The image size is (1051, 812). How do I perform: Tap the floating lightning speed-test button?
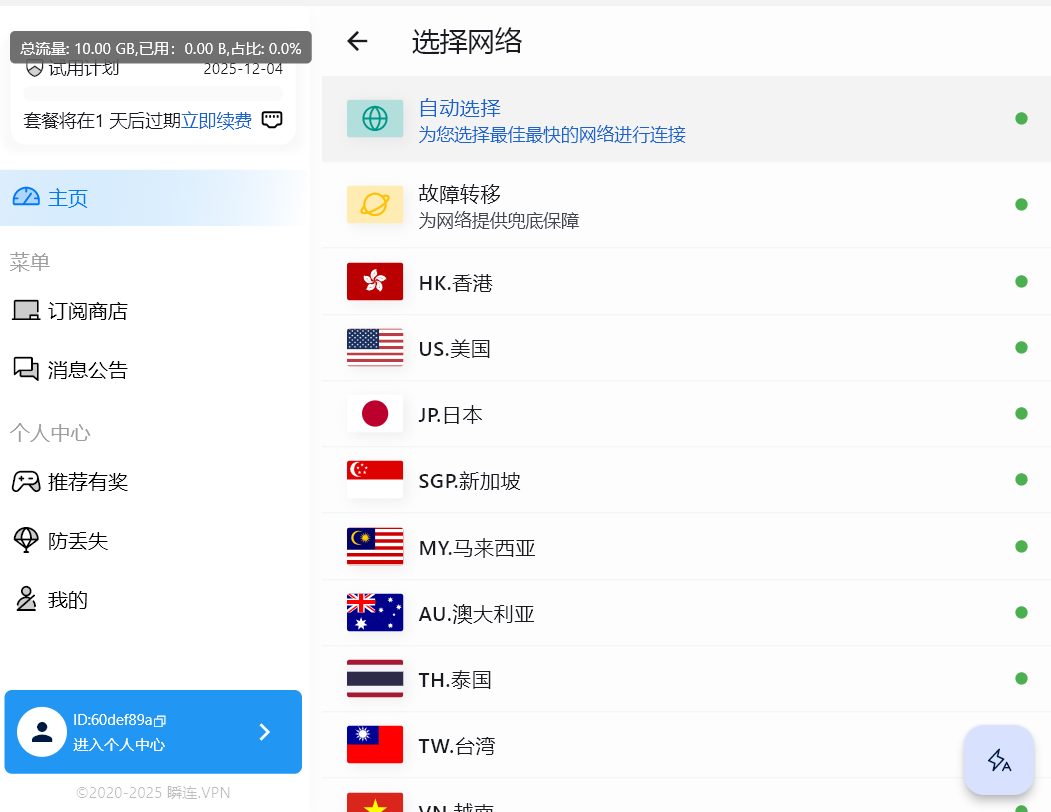(x=998, y=760)
